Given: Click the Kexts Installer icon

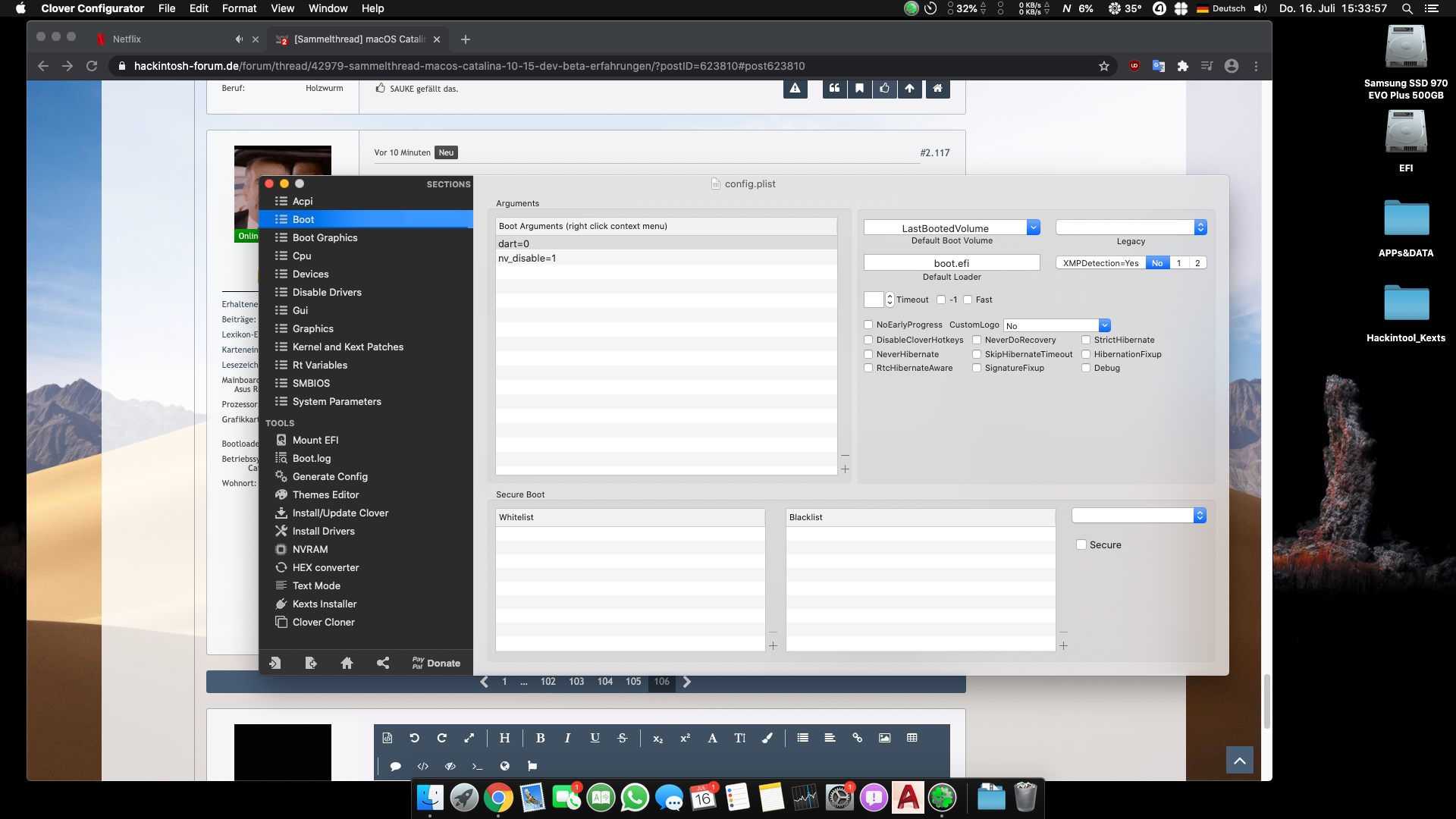Looking at the screenshot, I should pos(281,604).
